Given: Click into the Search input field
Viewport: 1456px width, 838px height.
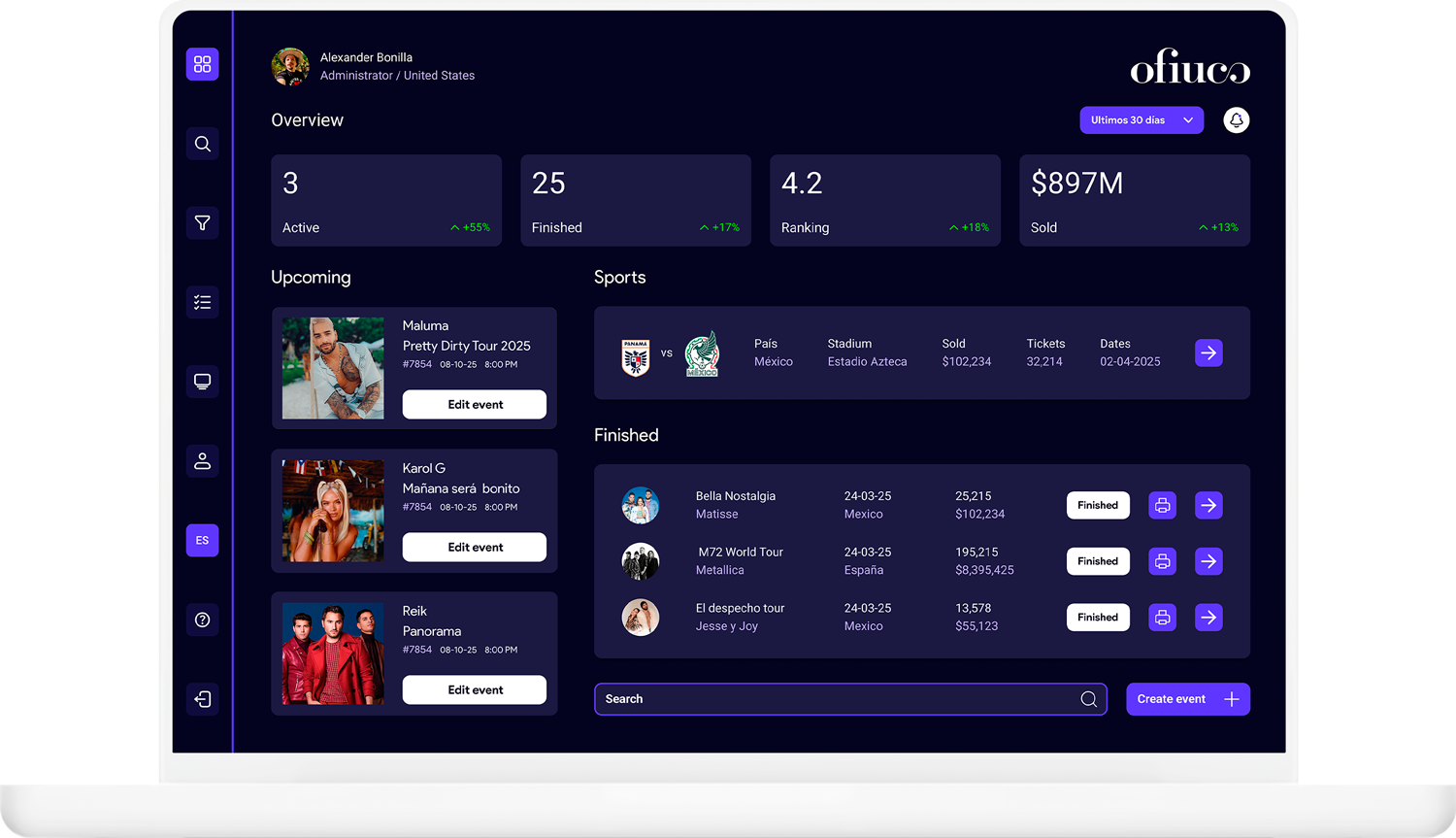Looking at the screenshot, I should coord(835,699).
